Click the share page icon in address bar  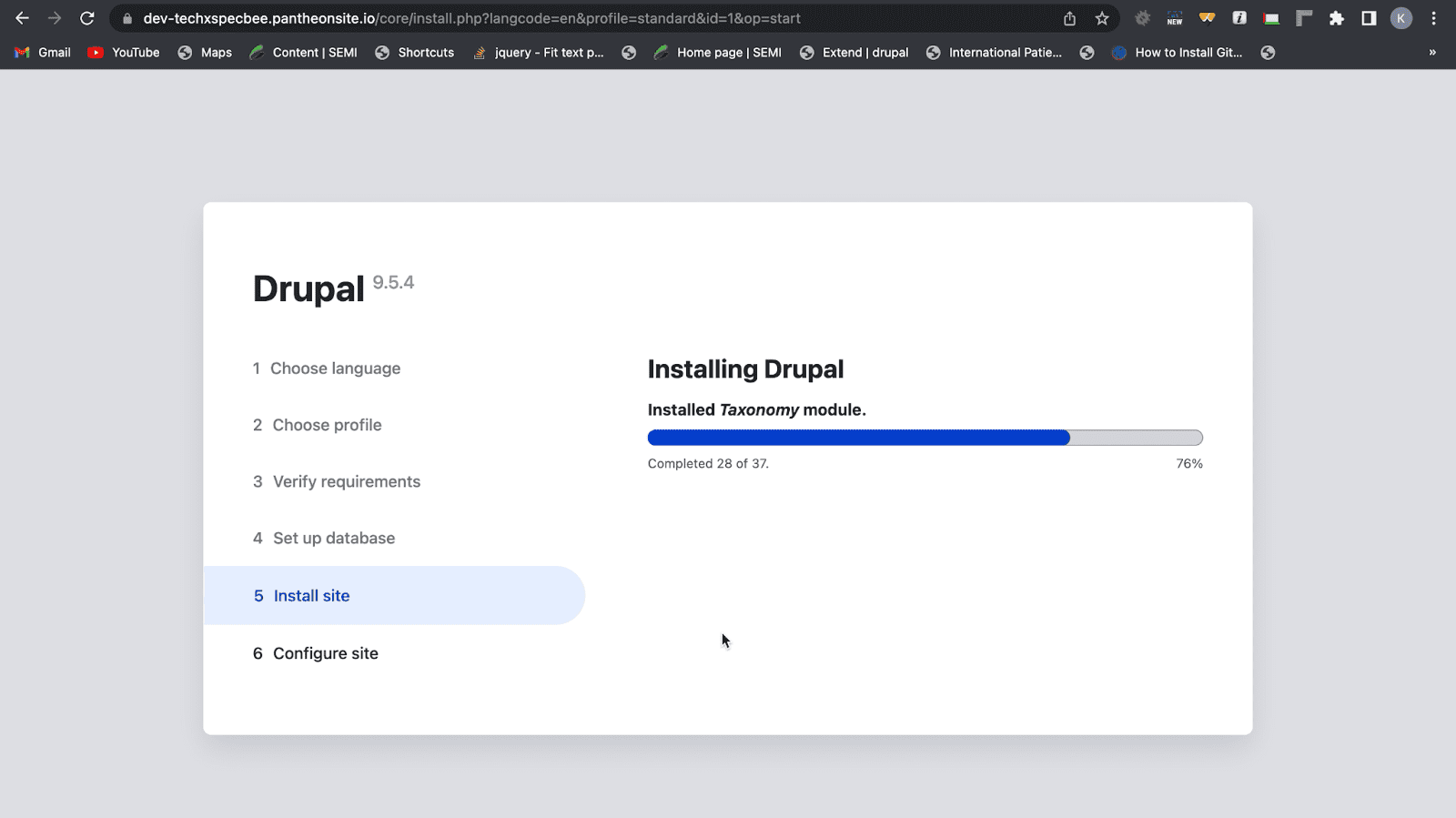(1069, 18)
